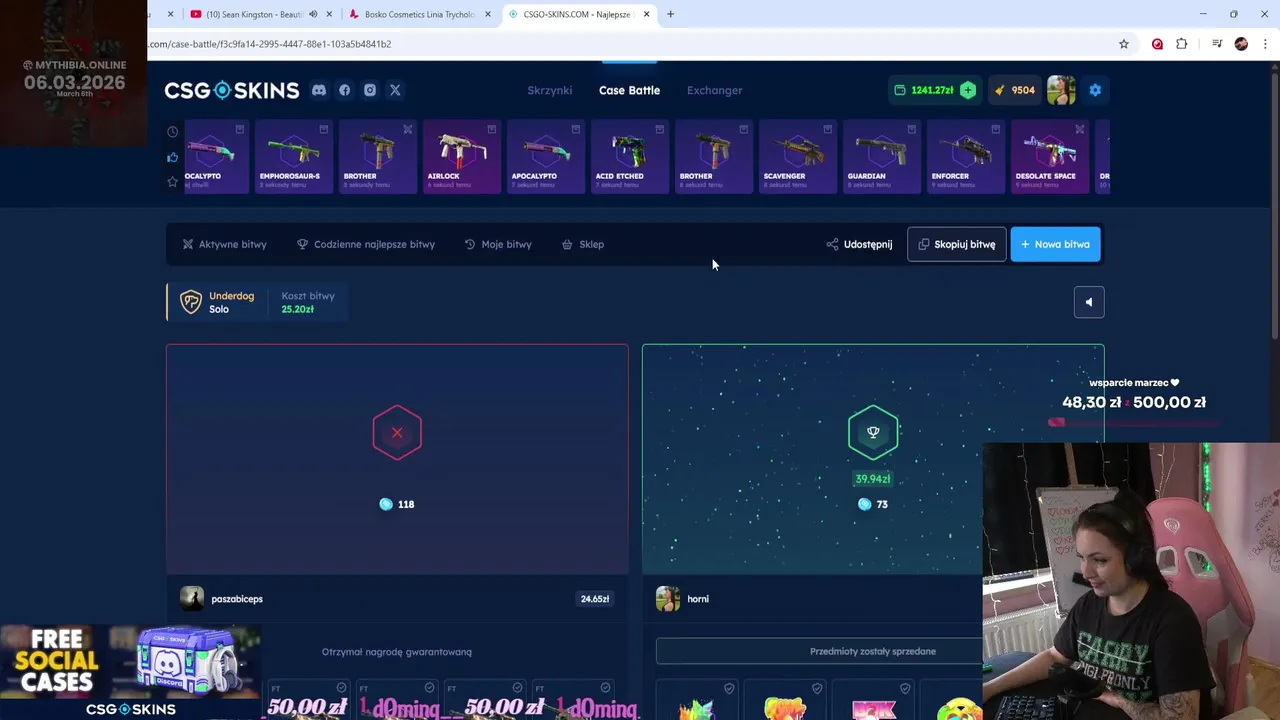
Task: Click the loser X hexagon icon
Action: (397, 432)
